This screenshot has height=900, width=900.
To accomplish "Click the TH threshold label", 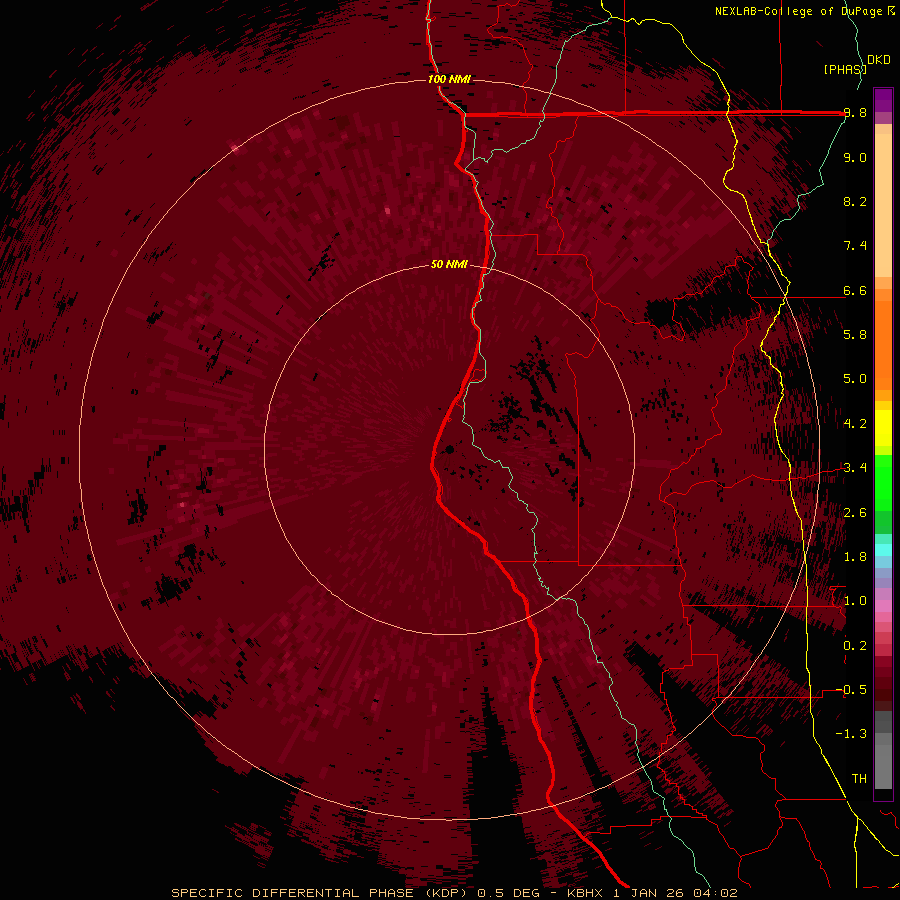I will click(x=859, y=779).
